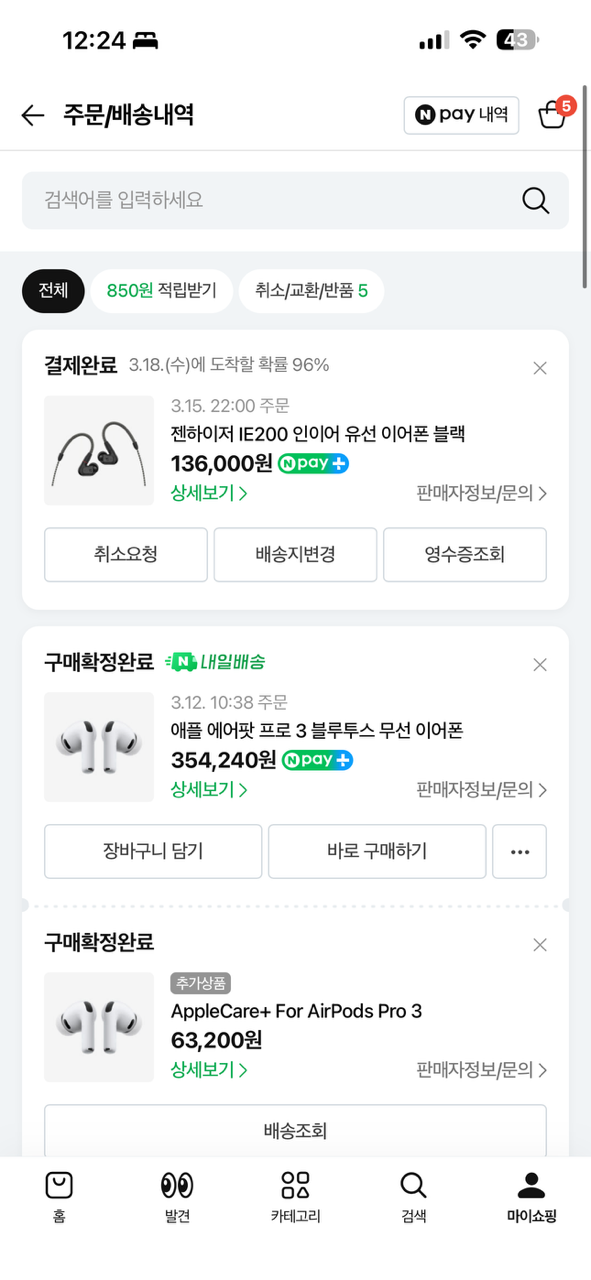The height and width of the screenshot is (1280, 591).
Task: Open 마이쇼핑 profile icon
Action: click(x=531, y=1198)
